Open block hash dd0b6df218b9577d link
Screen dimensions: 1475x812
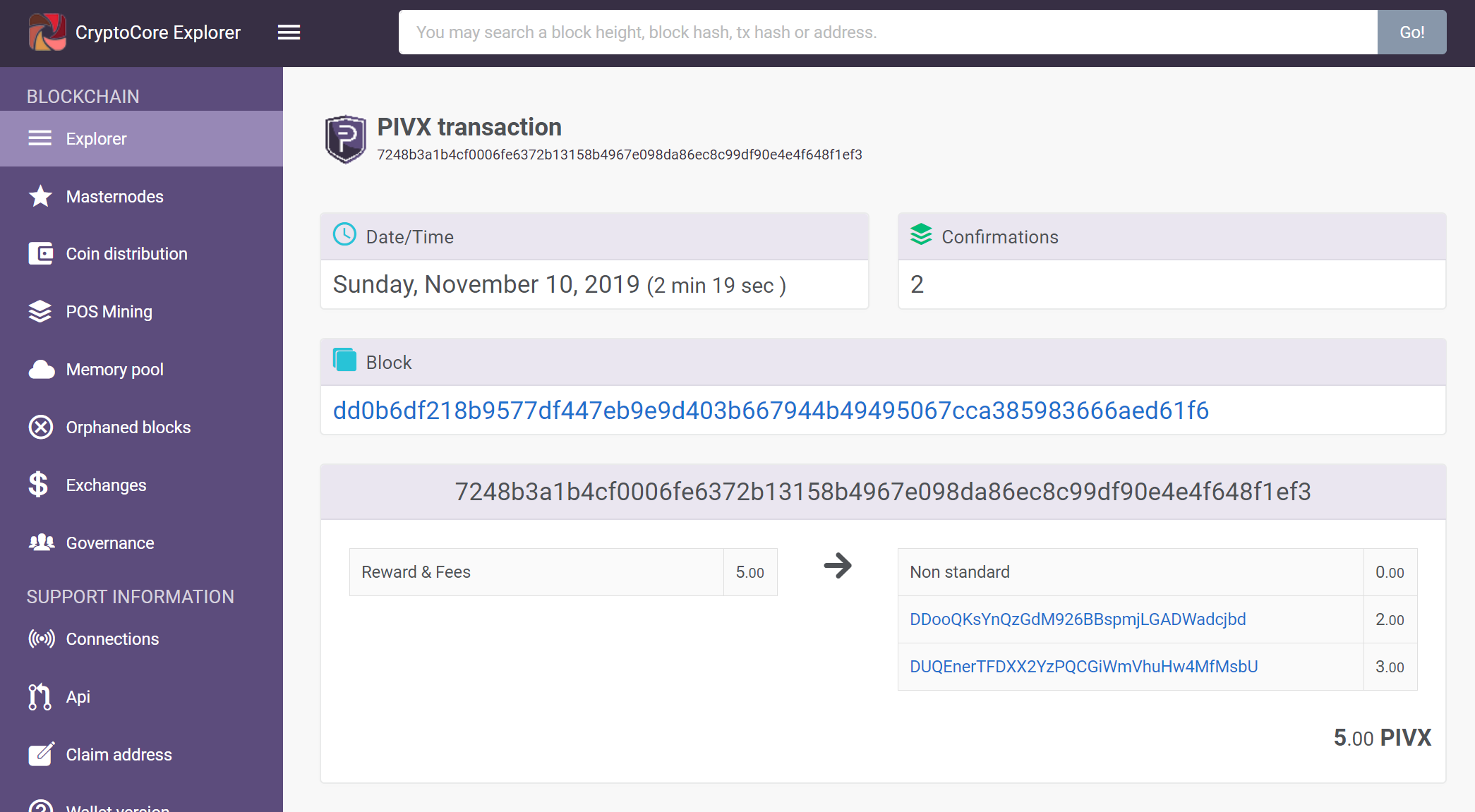point(771,411)
